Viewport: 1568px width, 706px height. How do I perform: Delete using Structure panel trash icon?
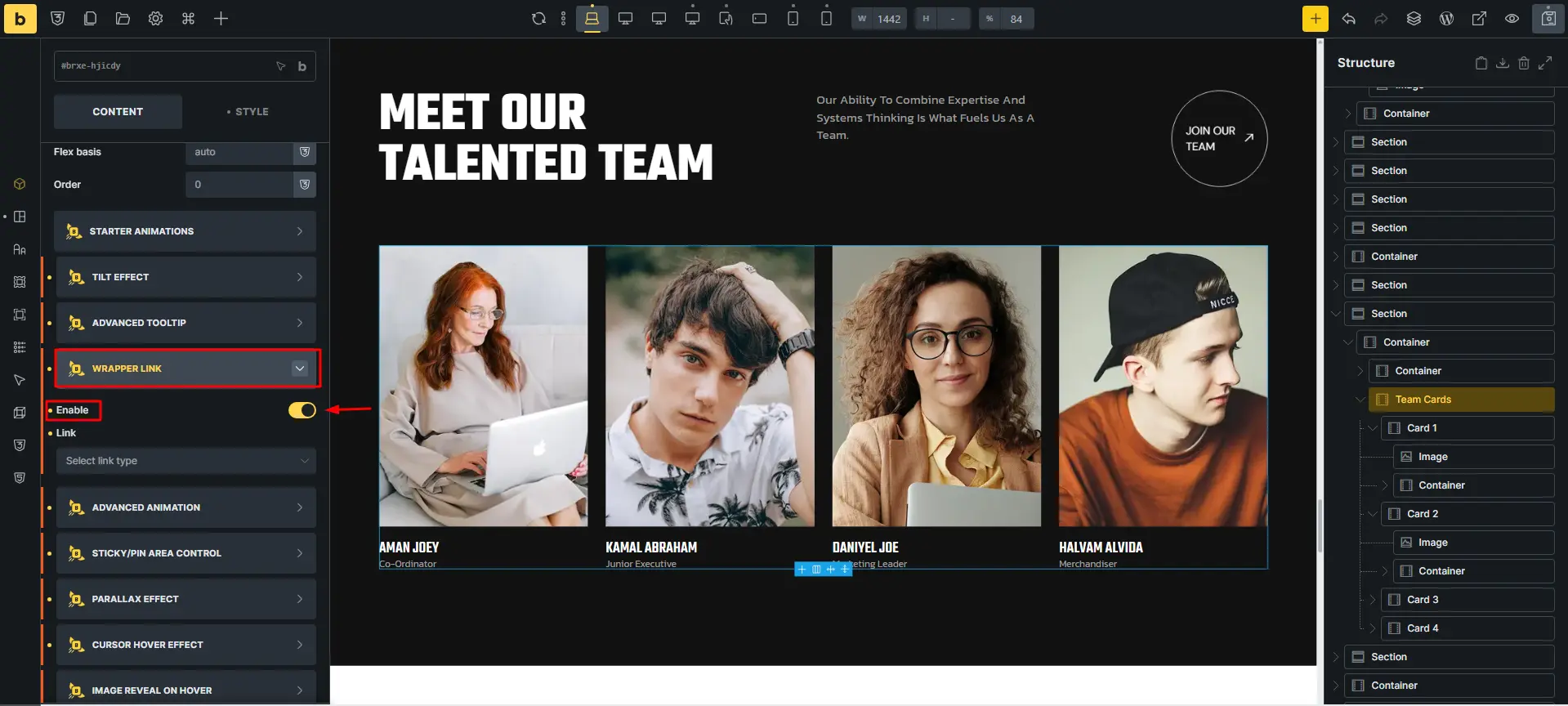1523,63
